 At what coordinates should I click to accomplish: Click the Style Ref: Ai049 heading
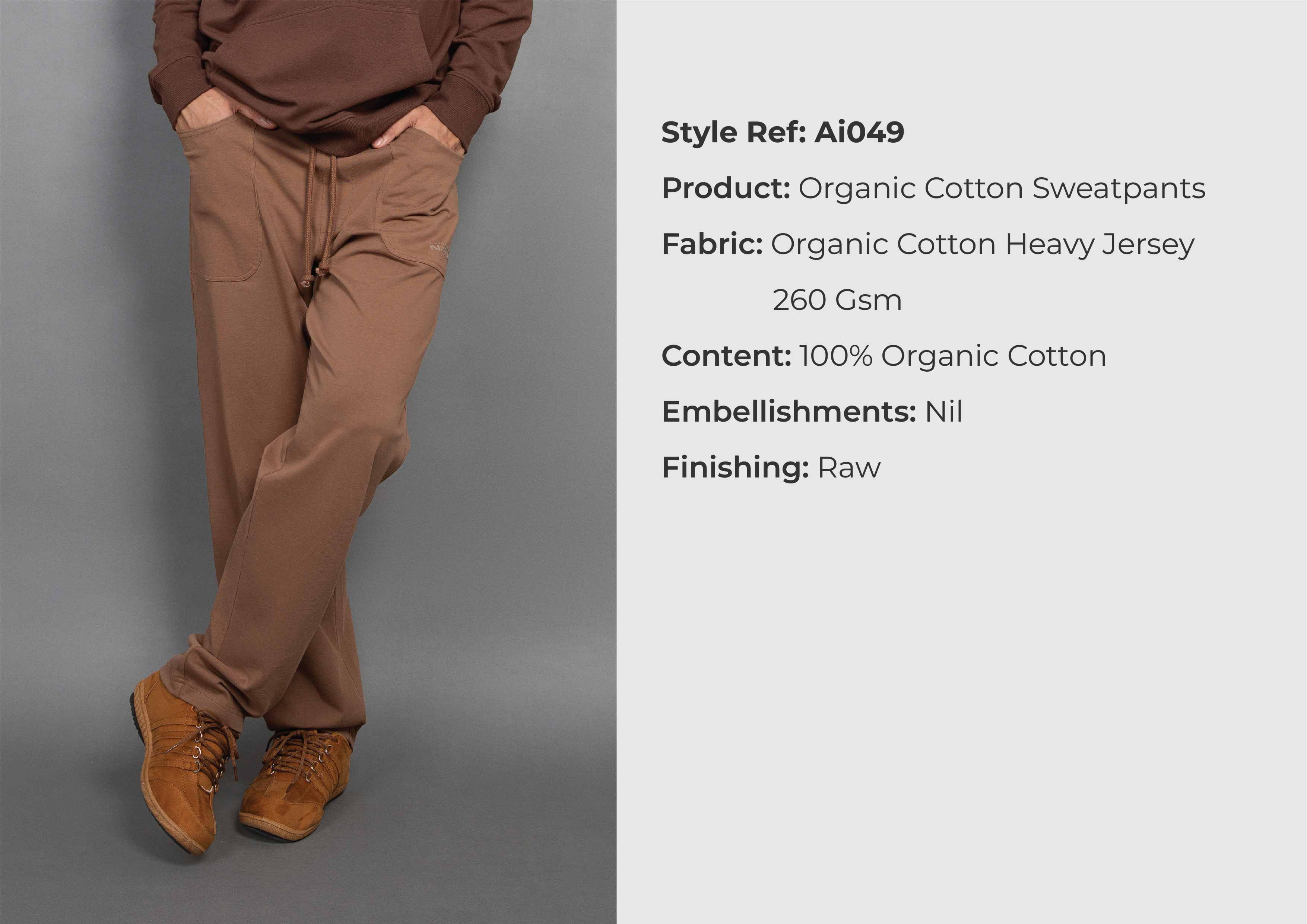[783, 133]
